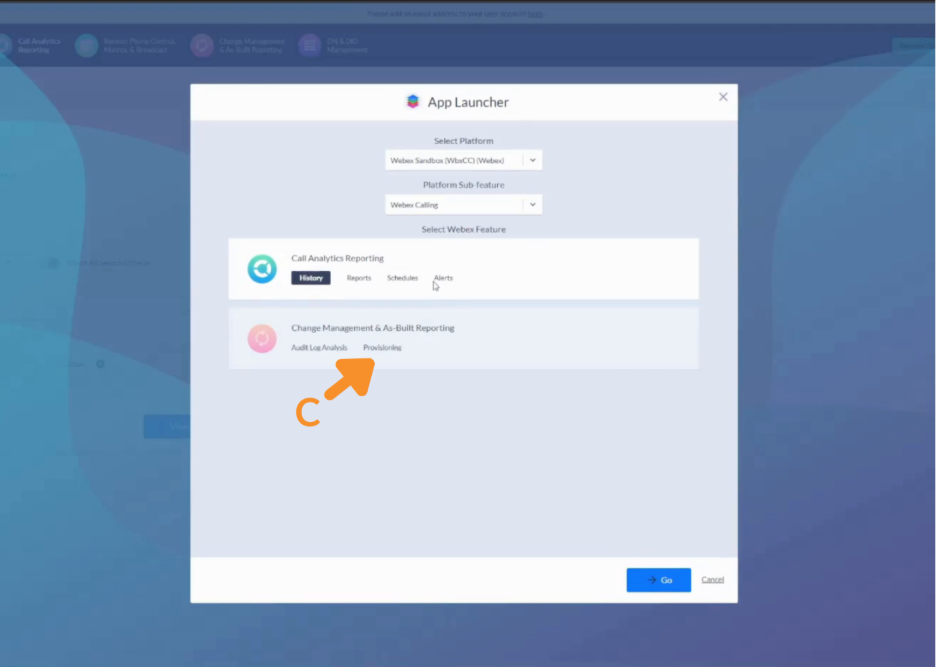Click the Cancel link
This screenshot has width=936, height=667.
(x=712, y=580)
